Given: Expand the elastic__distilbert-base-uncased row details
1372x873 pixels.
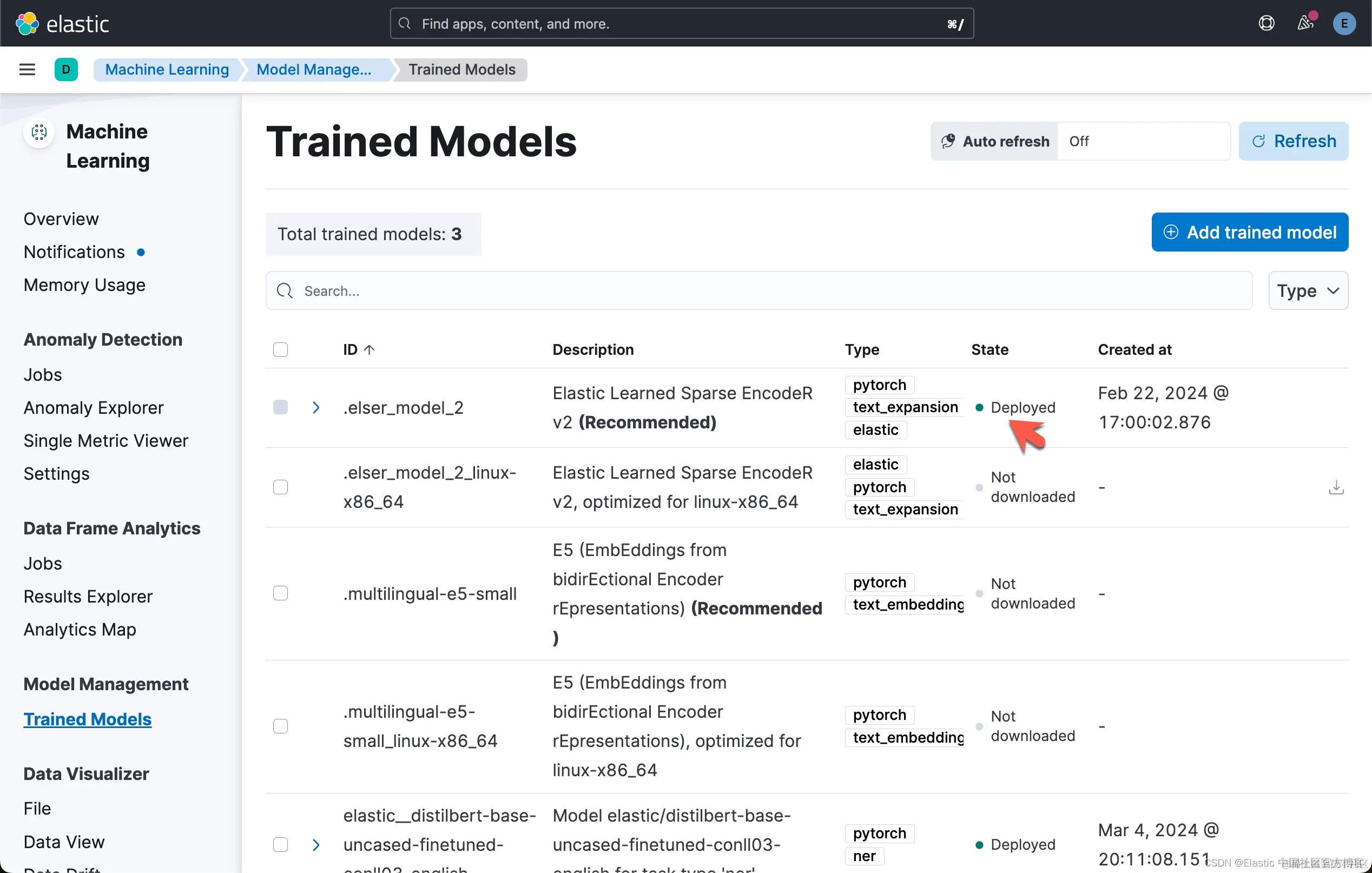Looking at the screenshot, I should click(316, 844).
